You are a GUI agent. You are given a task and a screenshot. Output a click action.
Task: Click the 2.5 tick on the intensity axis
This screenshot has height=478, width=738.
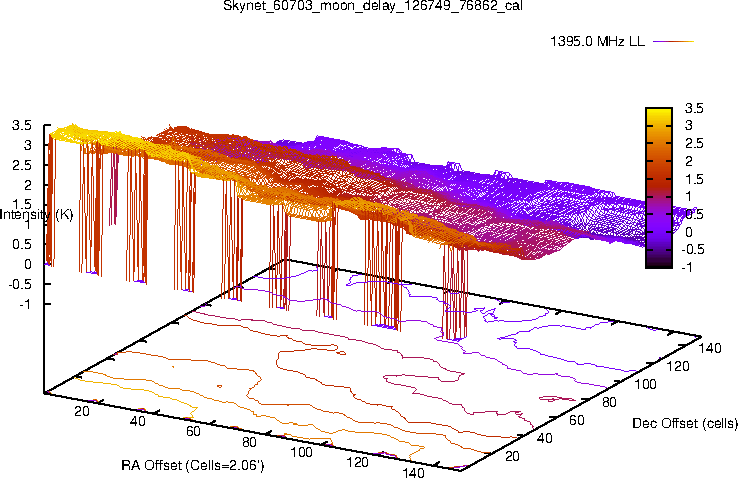(x=22, y=165)
